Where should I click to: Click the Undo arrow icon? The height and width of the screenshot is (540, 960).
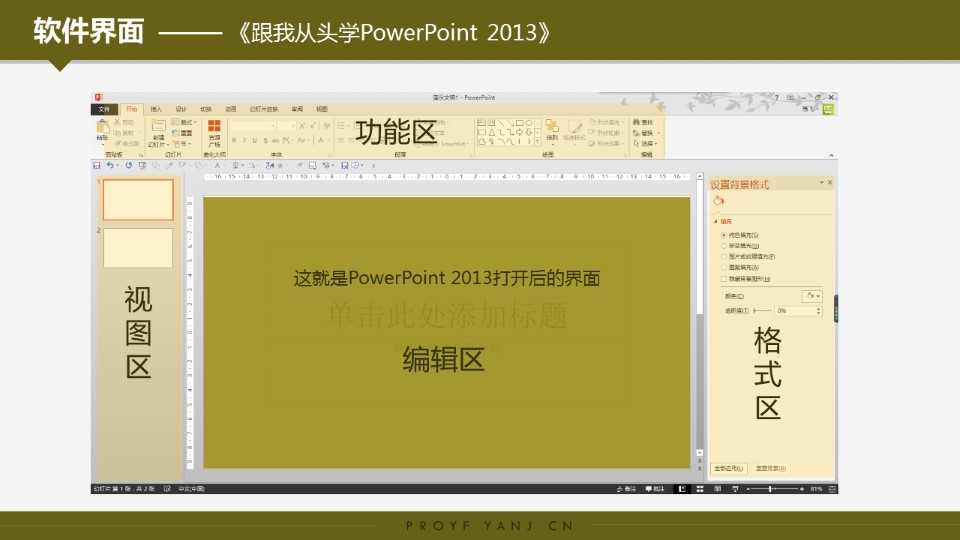[x=109, y=165]
